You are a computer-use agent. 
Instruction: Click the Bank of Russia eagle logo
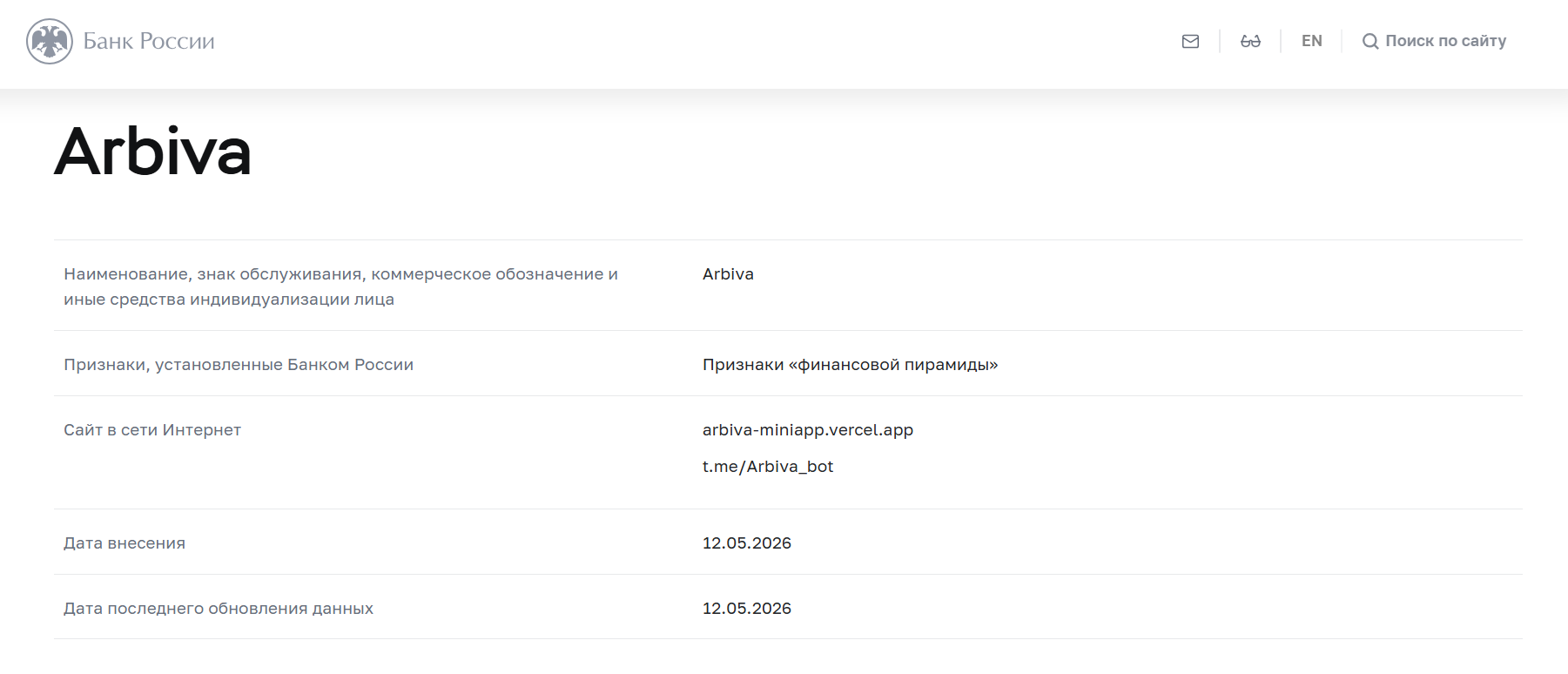[50, 41]
